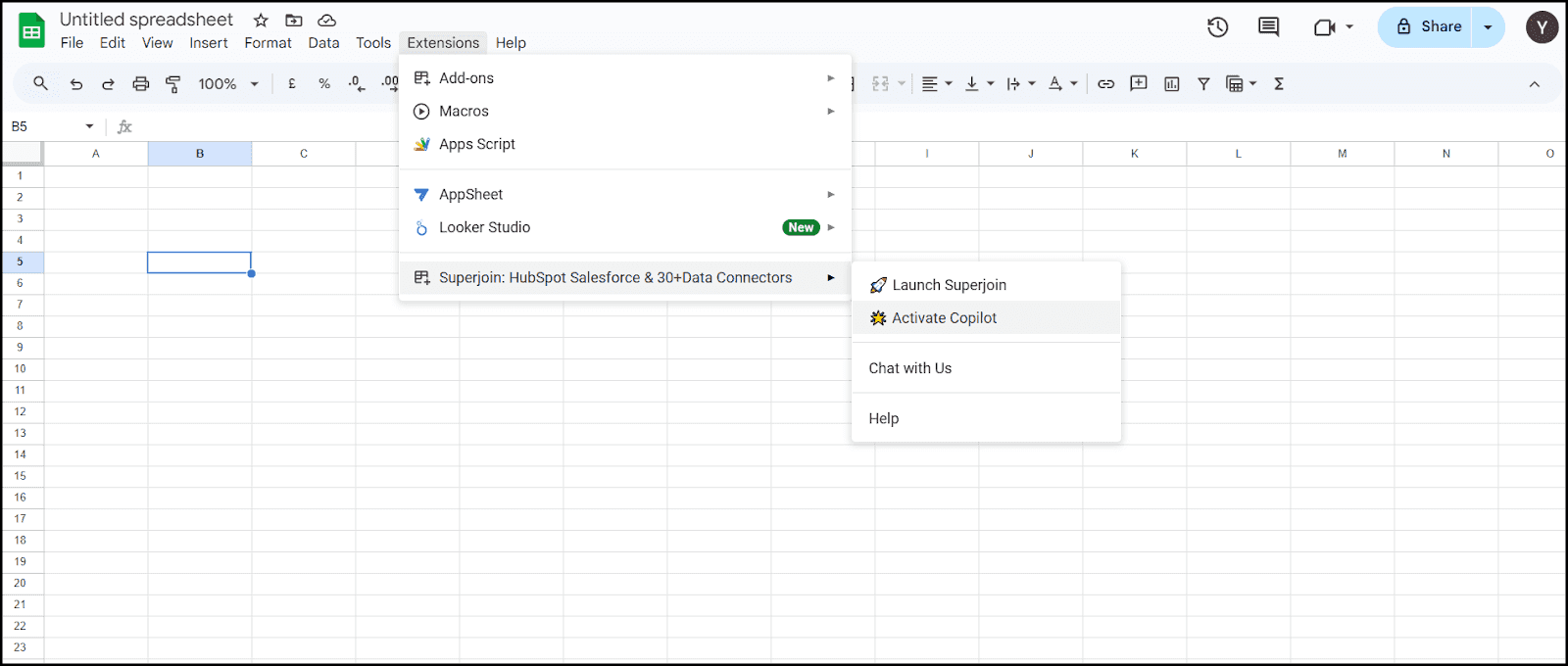1568x666 pixels.
Task: Open the move-to-folder icon
Action: (294, 20)
